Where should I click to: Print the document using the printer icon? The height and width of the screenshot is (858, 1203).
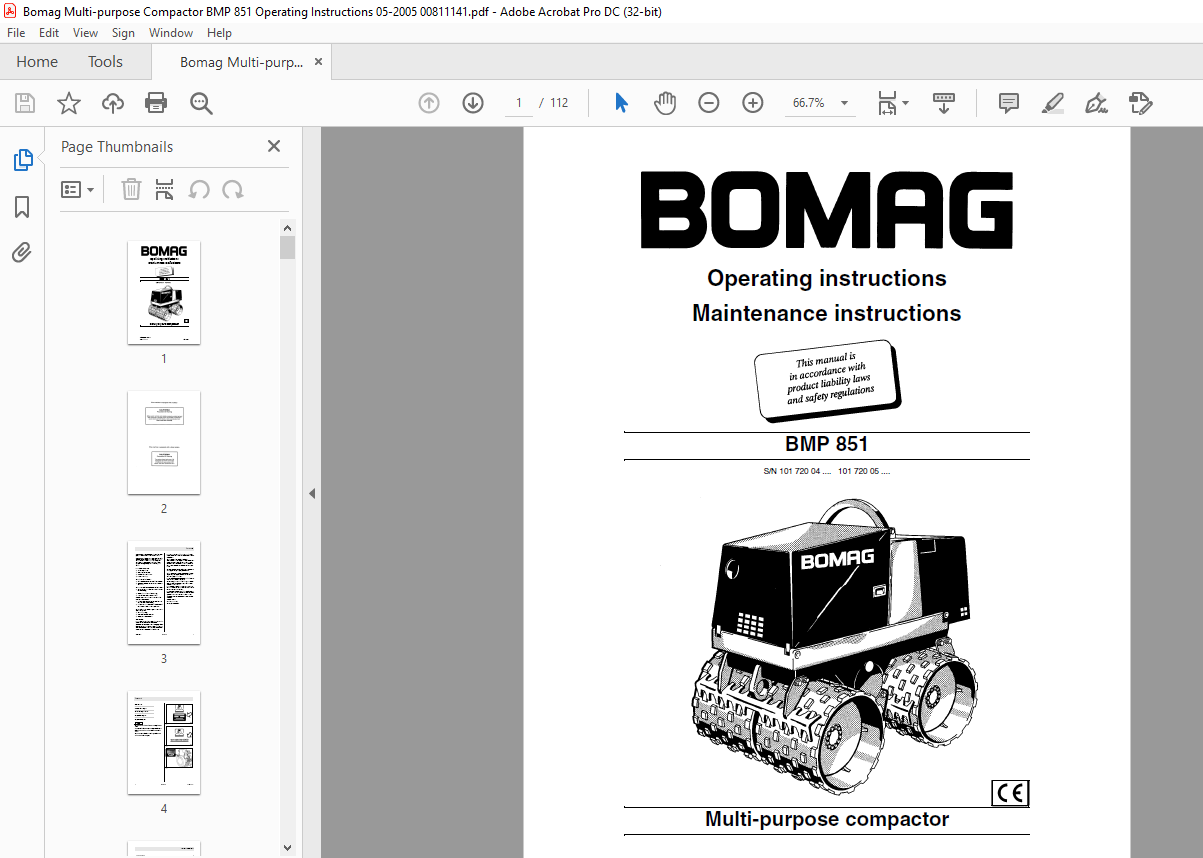tap(156, 103)
